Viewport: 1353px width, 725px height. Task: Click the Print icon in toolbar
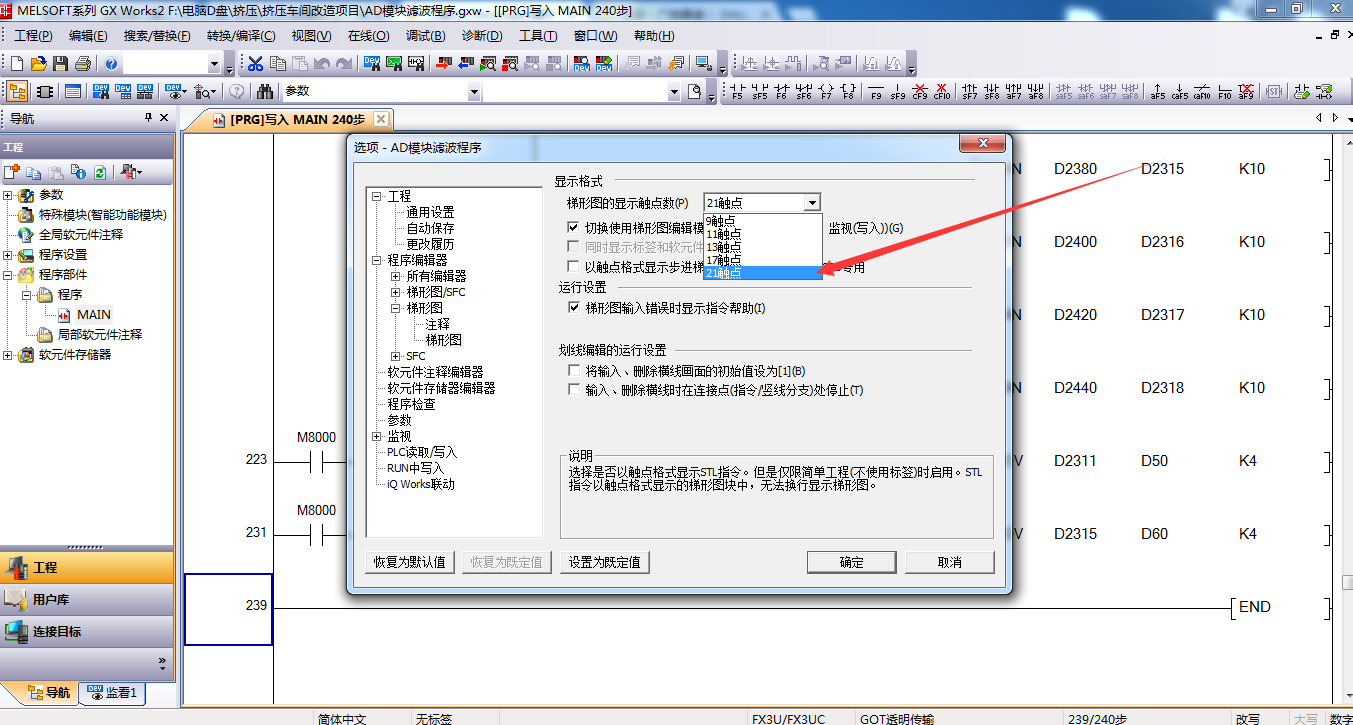(82, 64)
